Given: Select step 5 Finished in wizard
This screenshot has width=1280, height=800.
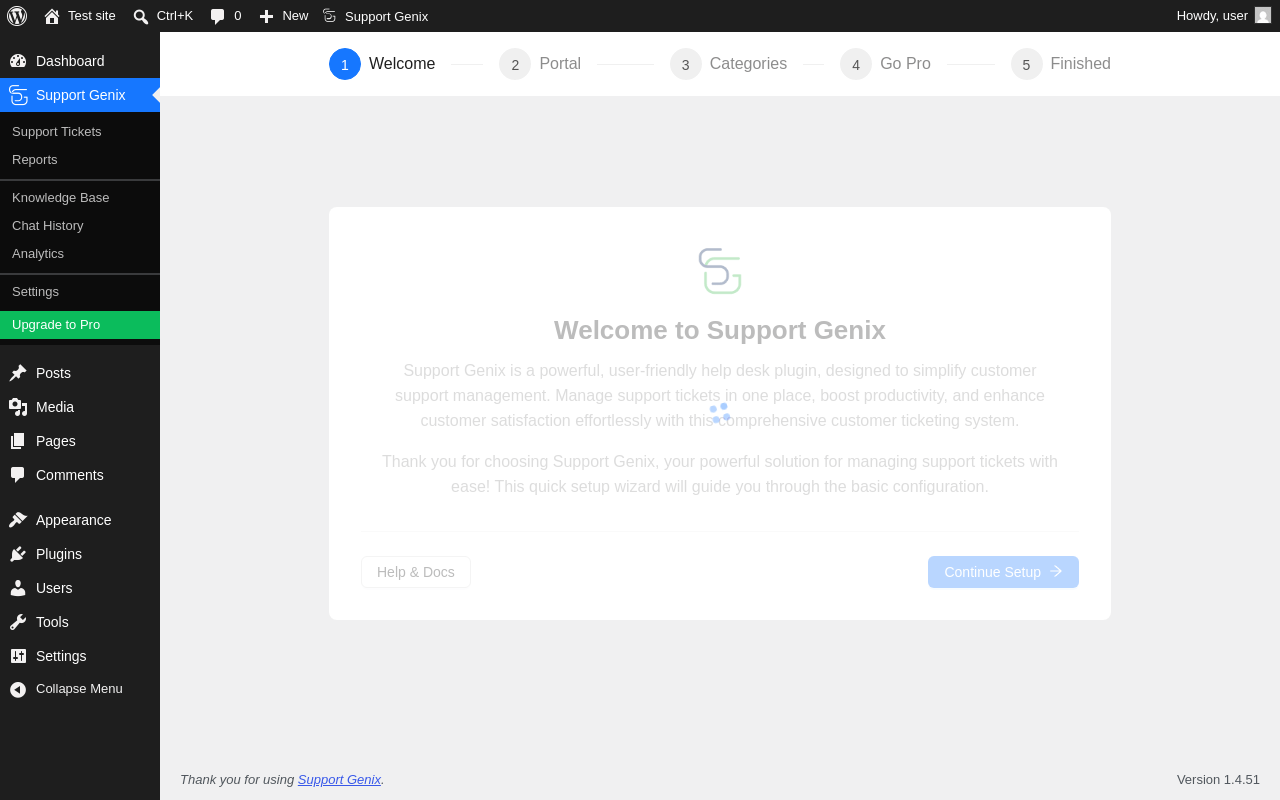Looking at the screenshot, I should [x=1061, y=64].
